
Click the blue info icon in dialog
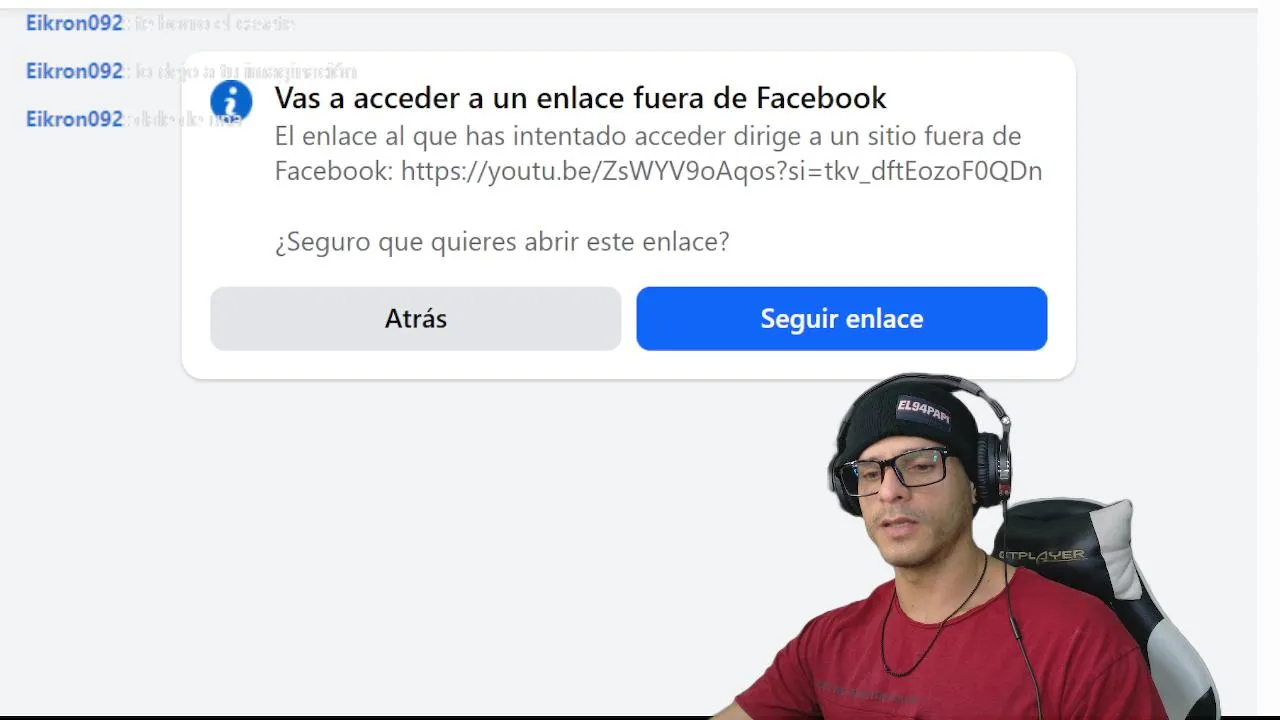231,101
